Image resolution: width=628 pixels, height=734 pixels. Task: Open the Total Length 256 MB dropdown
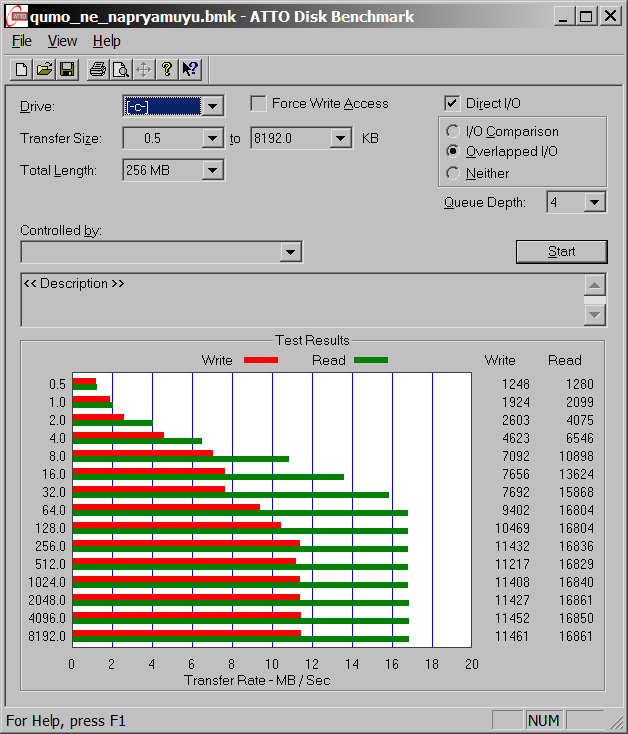point(212,170)
